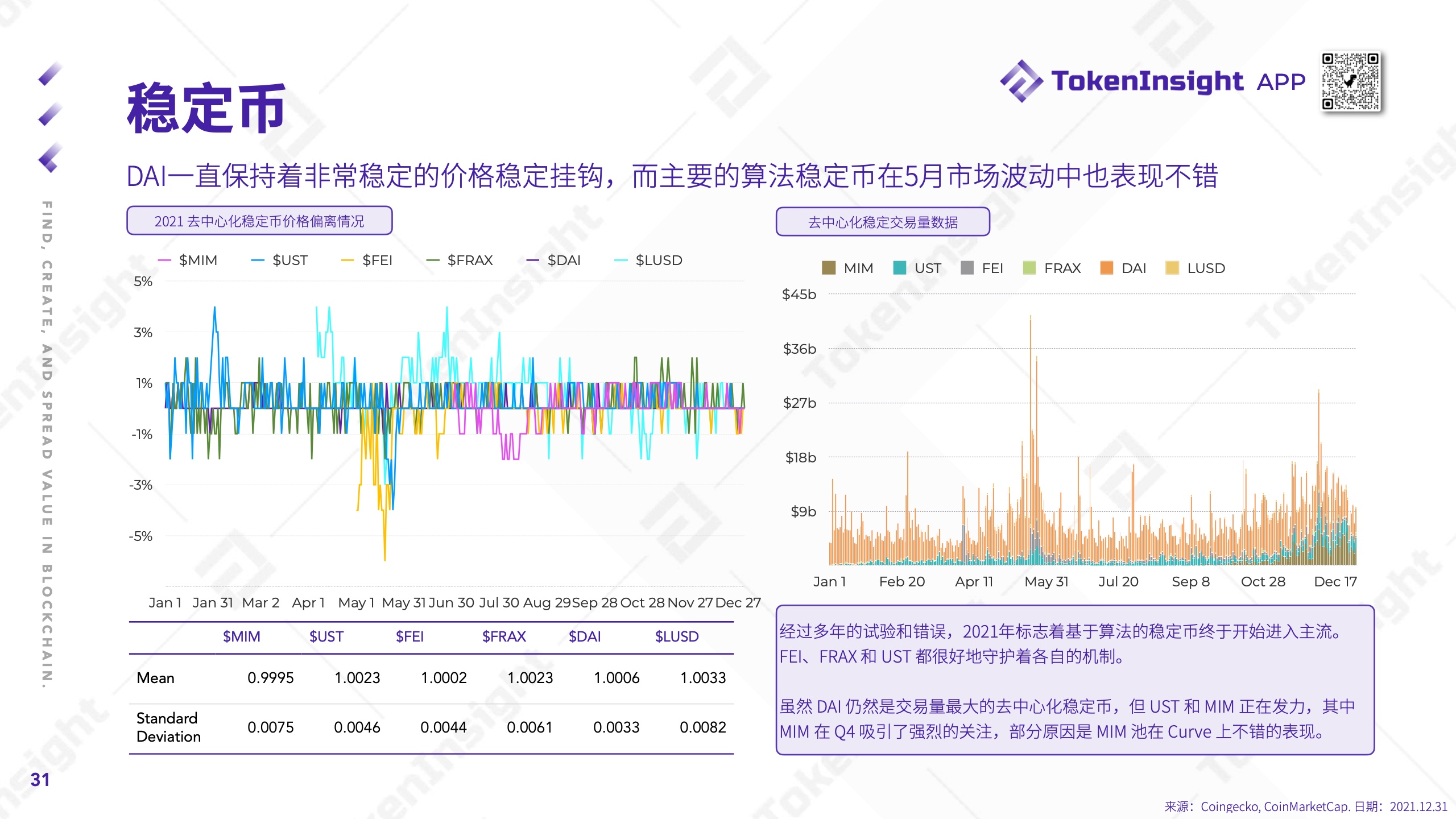
Task: Click the $FEI mean value 1.0002
Action: click(444, 678)
